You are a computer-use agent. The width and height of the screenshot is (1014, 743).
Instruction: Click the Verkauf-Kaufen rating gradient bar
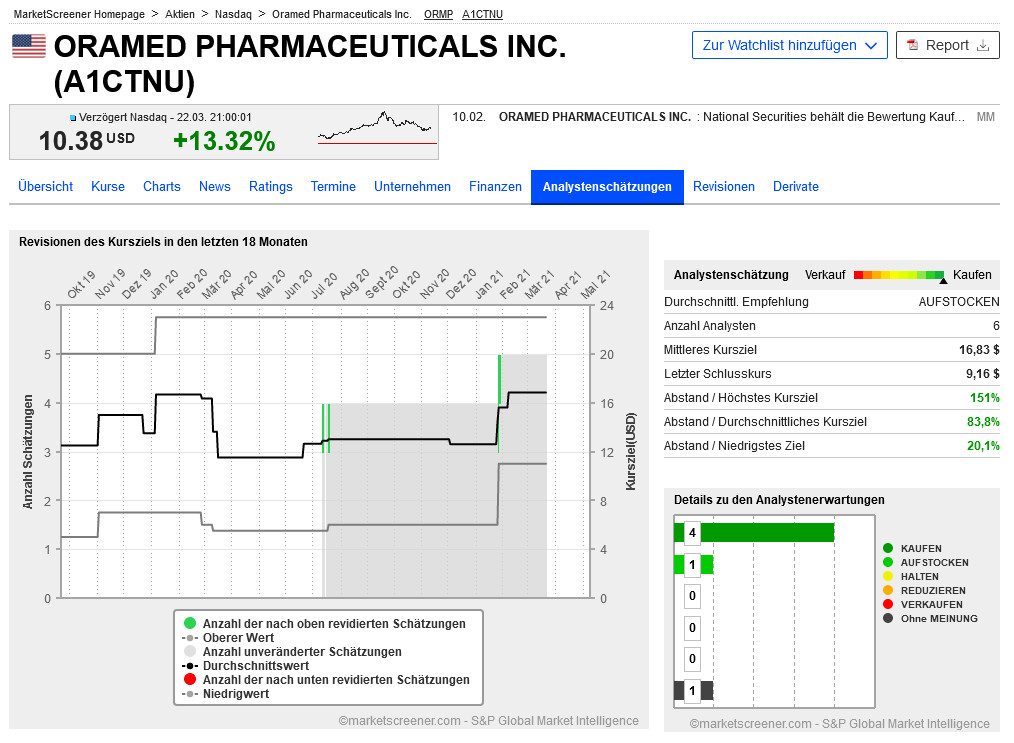pyautogui.click(x=898, y=275)
